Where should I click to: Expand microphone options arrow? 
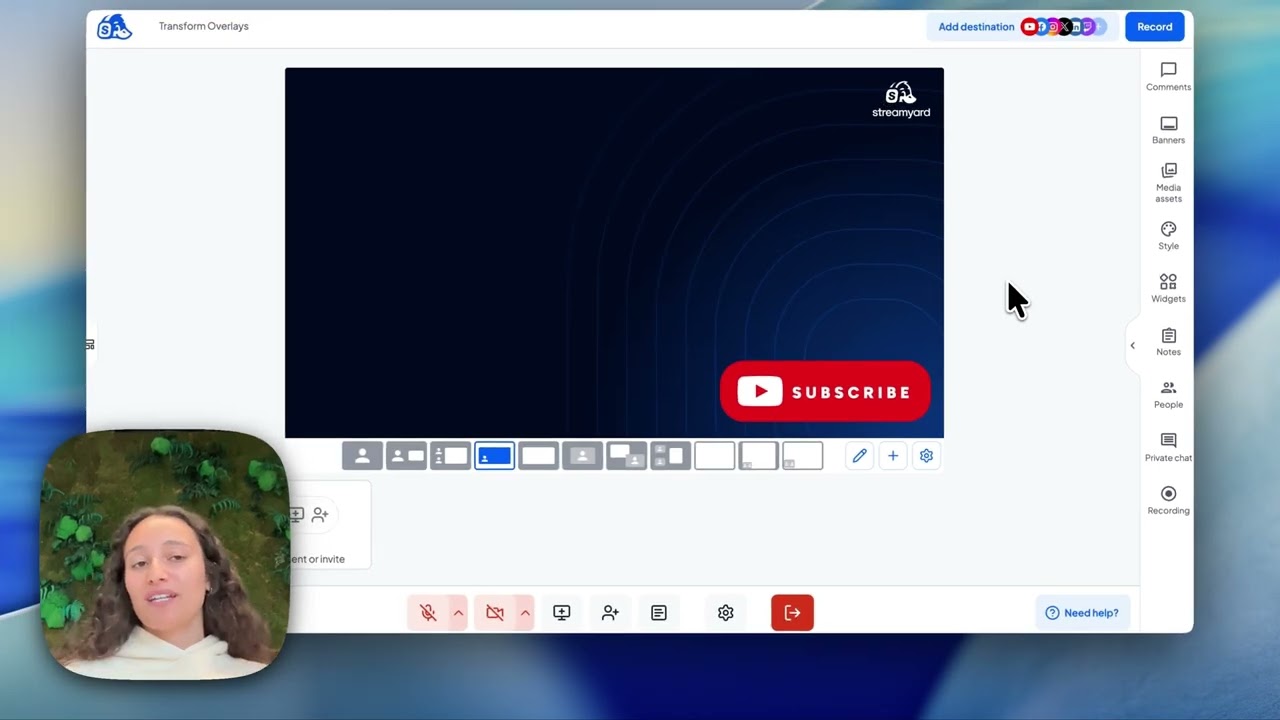click(x=458, y=613)
